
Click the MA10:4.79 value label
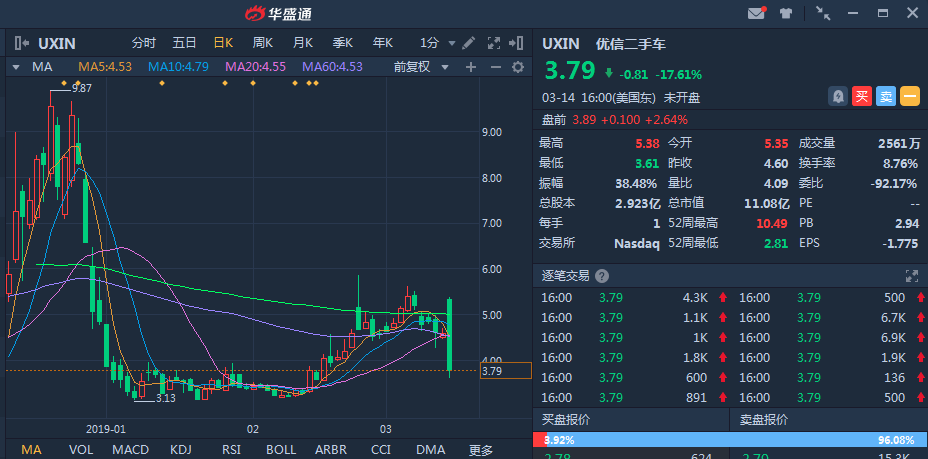pyautogui.click(x=178, y=67)
